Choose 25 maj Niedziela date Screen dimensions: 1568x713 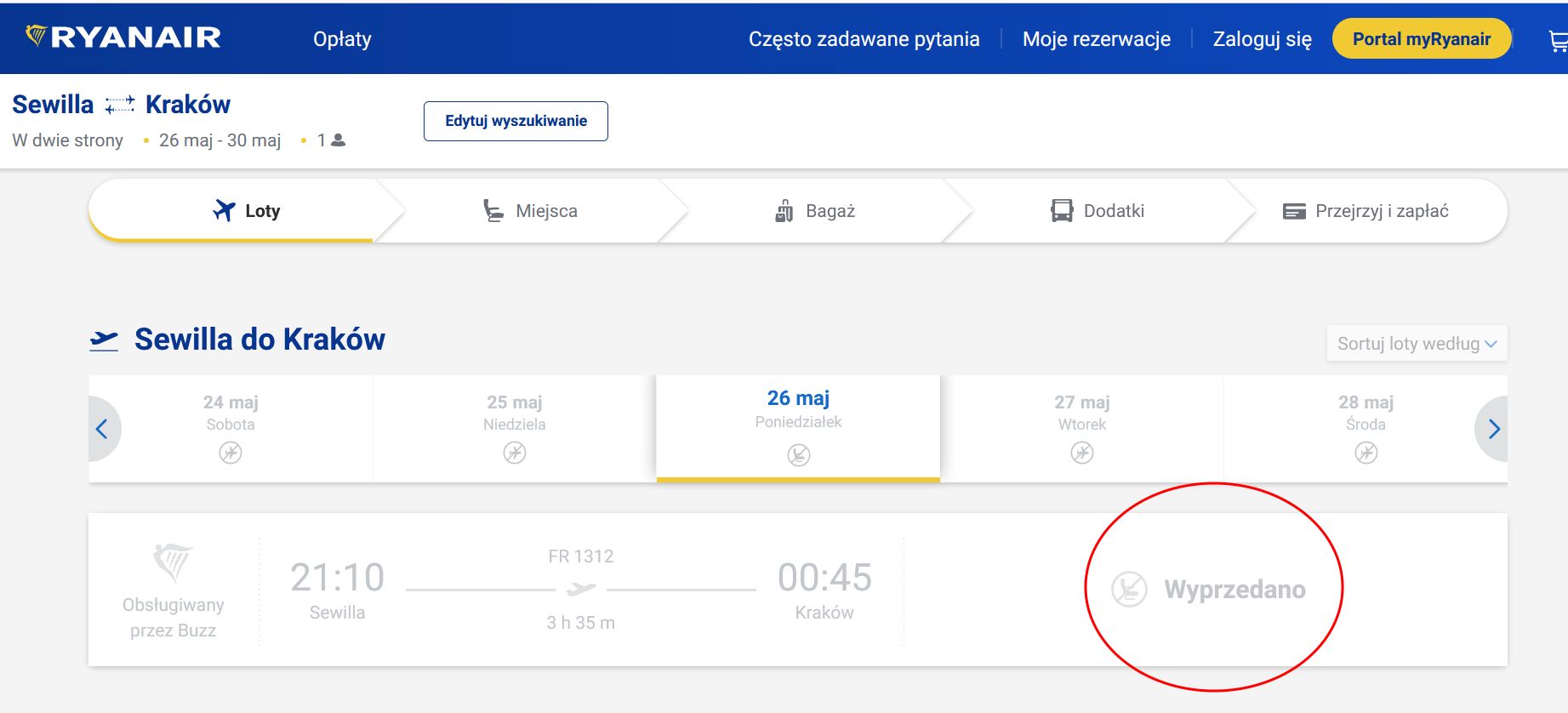point(515,429)
